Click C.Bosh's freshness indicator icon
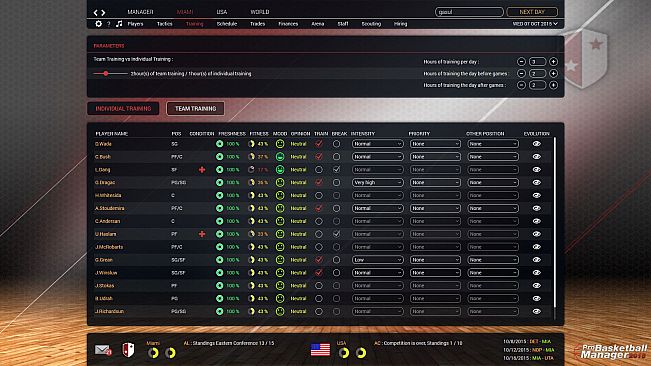 pos(220,157)
